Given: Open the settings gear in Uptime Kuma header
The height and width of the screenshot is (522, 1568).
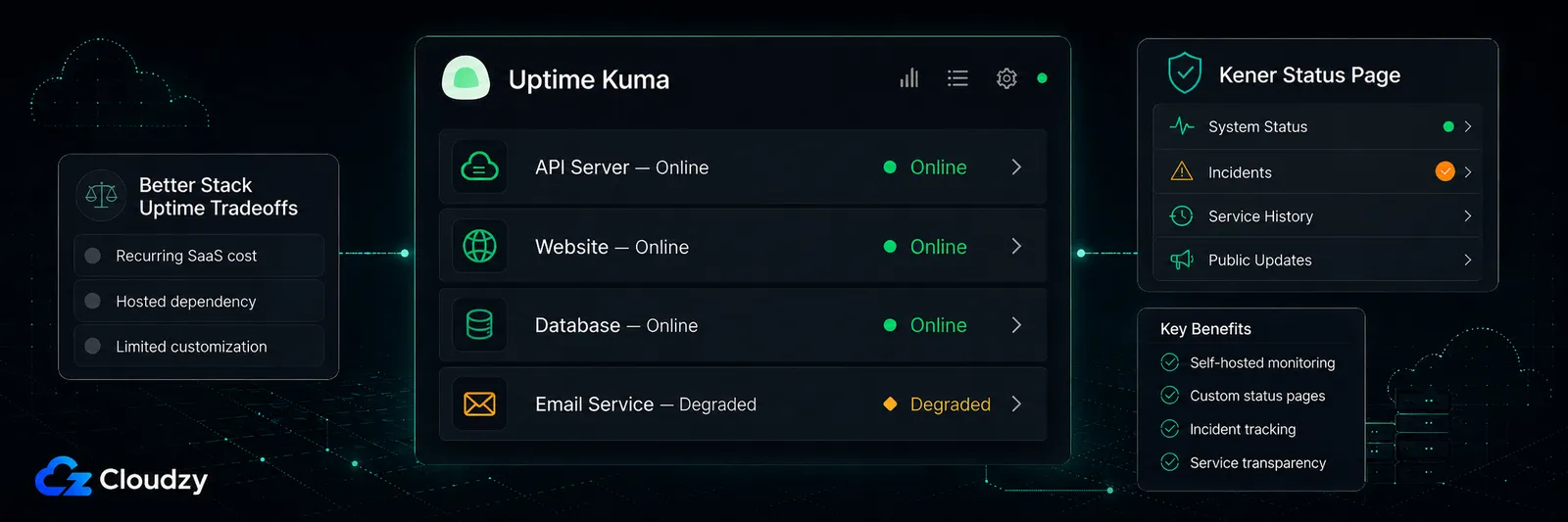Looking at the screenshot, I should (x=1006, y=78).
